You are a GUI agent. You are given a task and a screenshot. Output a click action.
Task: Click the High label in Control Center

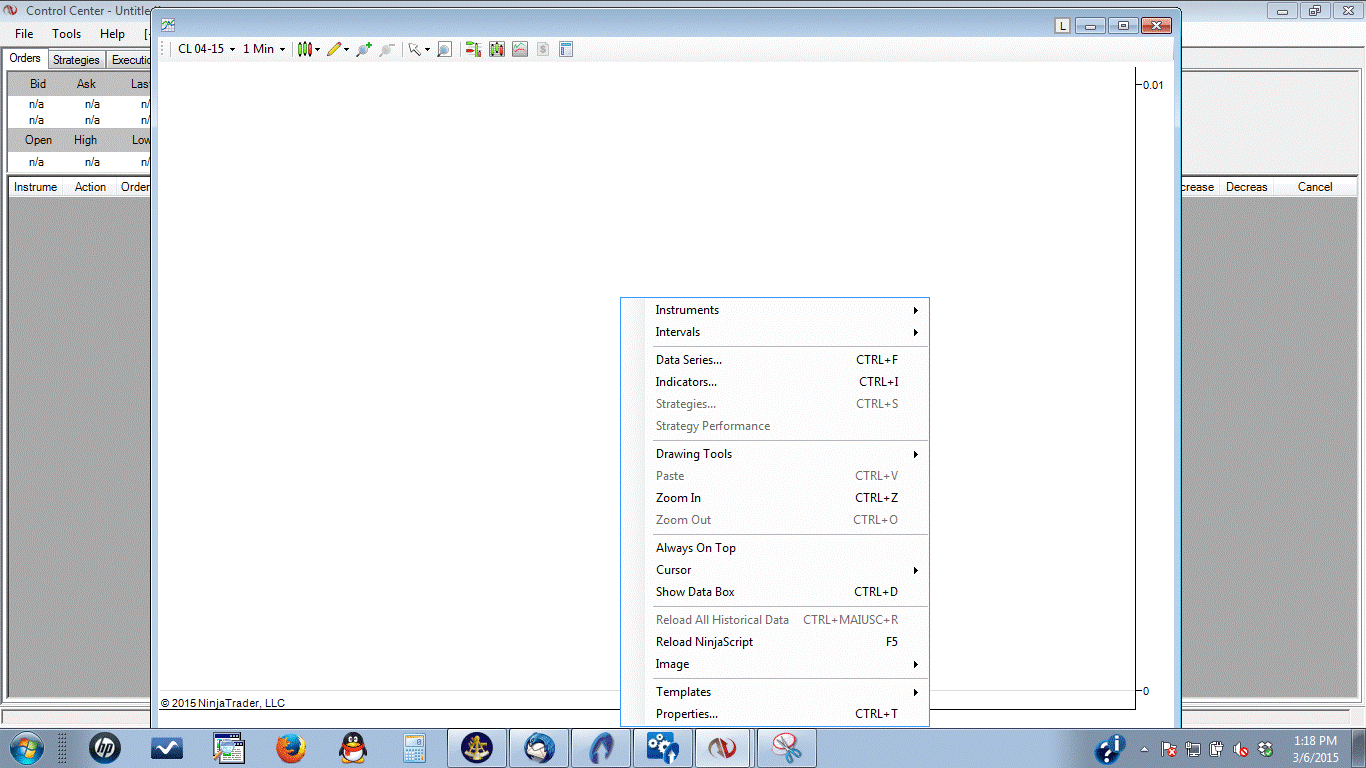pos(86,140)
